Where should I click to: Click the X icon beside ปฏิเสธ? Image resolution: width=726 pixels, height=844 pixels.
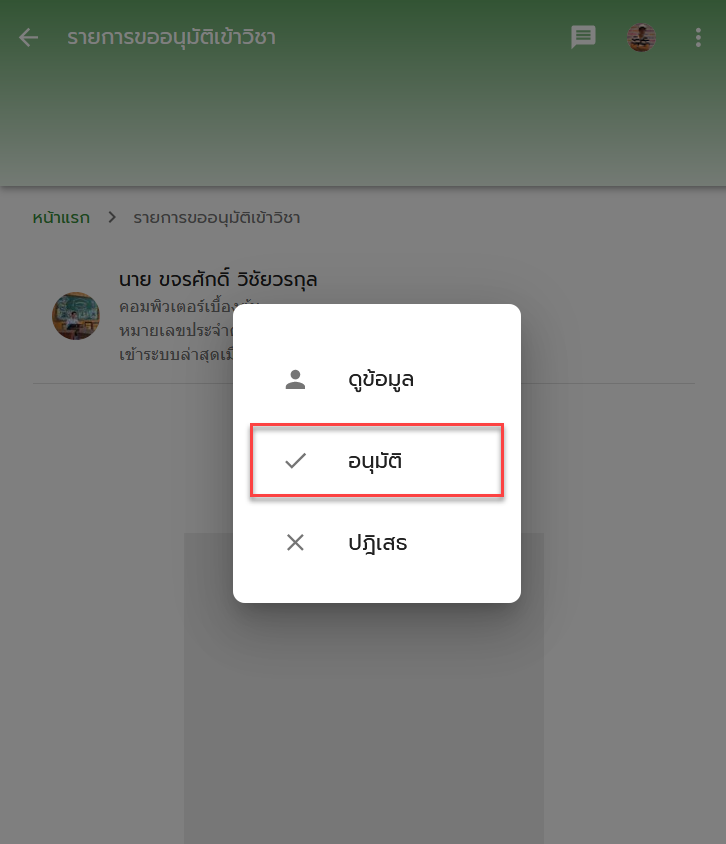click(x=295, y=543)
